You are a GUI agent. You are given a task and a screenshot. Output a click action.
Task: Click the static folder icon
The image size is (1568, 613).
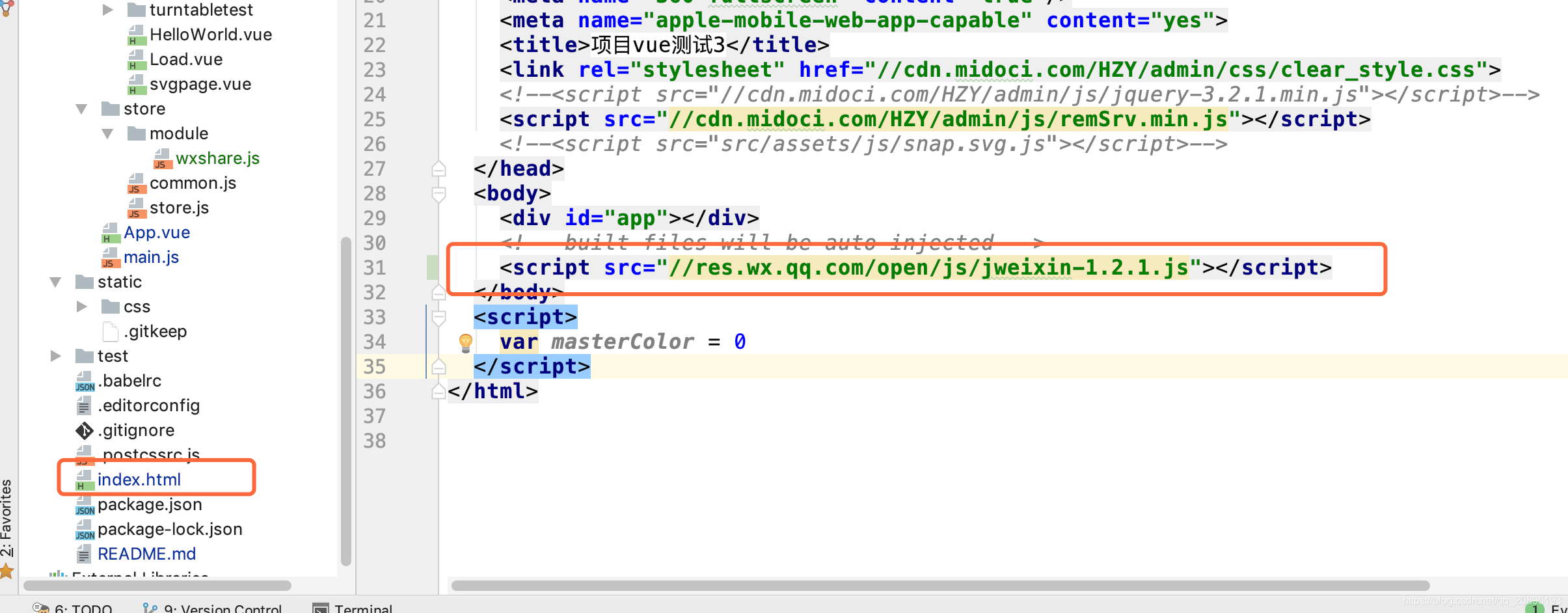coord(85,281)
